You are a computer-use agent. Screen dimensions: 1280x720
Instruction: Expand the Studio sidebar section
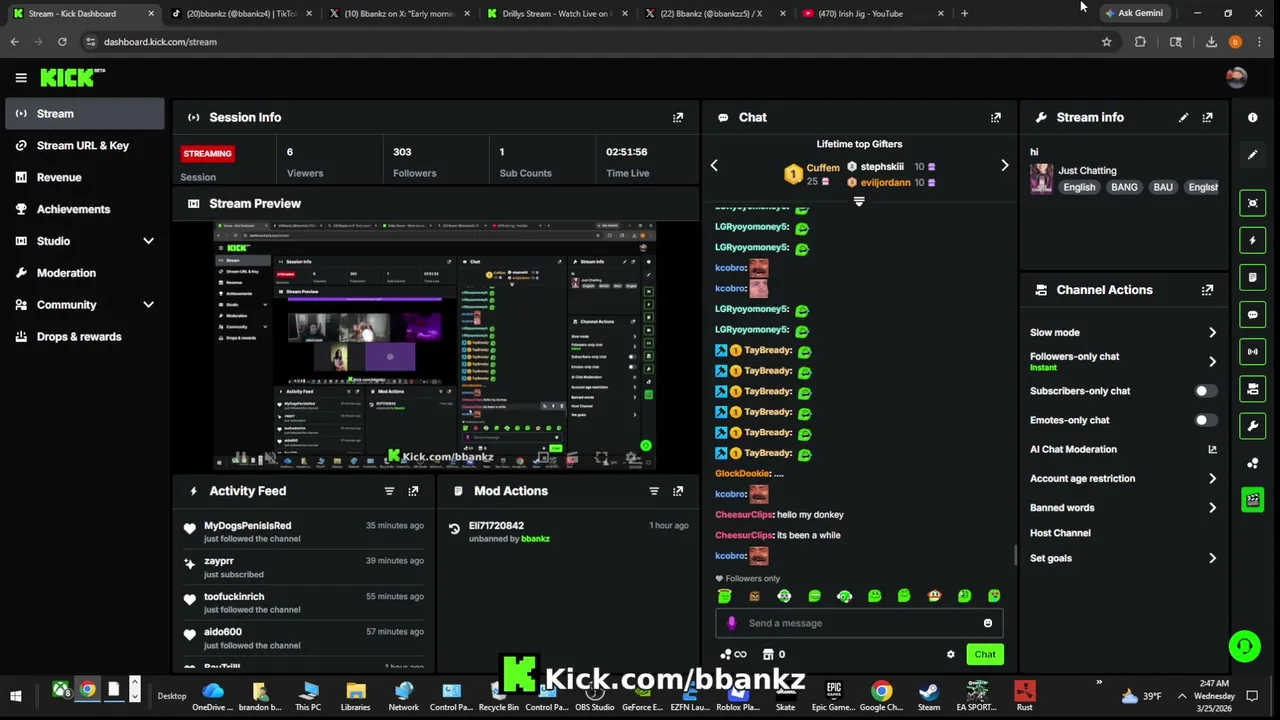coord(148,241)
